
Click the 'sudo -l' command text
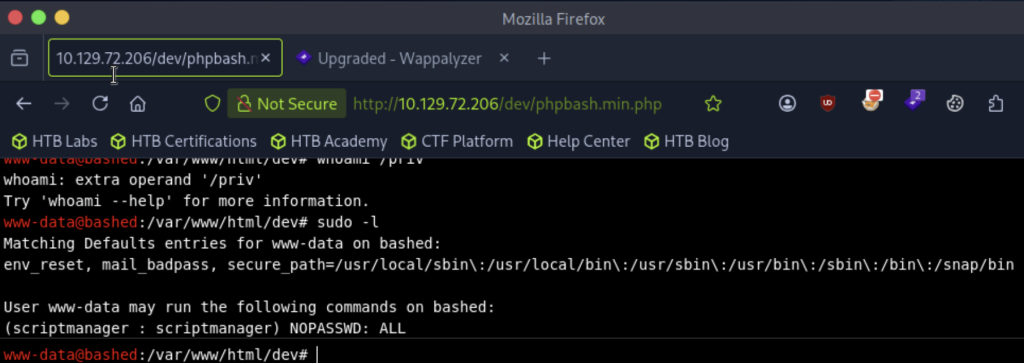coord(347,223)
